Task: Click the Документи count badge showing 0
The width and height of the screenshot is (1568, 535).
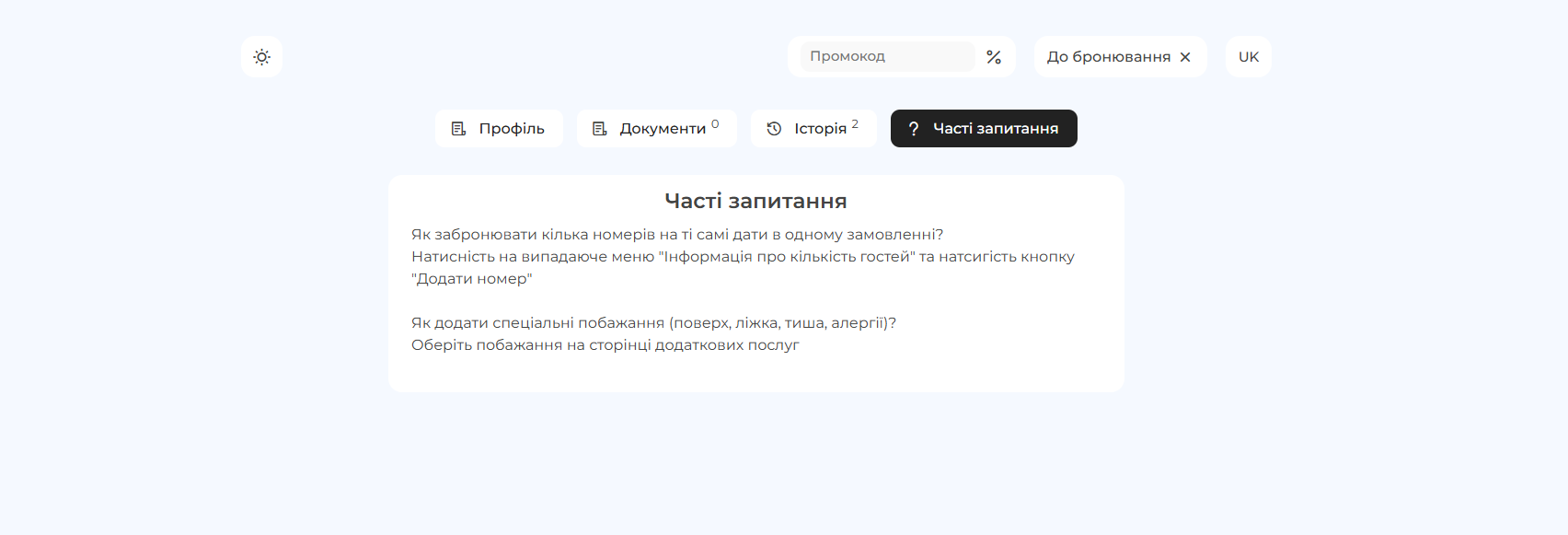Action: [x=715, y=124]
